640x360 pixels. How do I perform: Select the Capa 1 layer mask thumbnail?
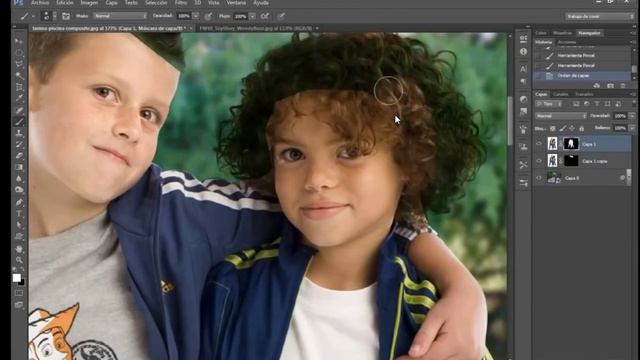point(571,144)
